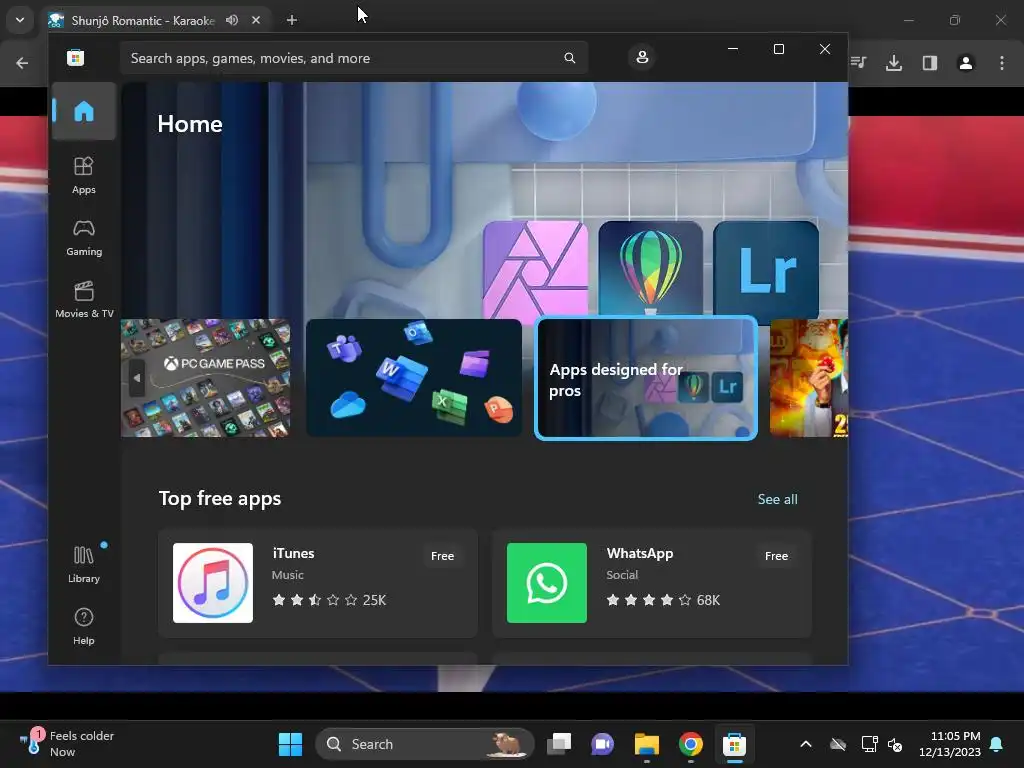Open the Home section in the Store sidebar
This screenshot has height=768, width=1024.
(x=84, y=111)
